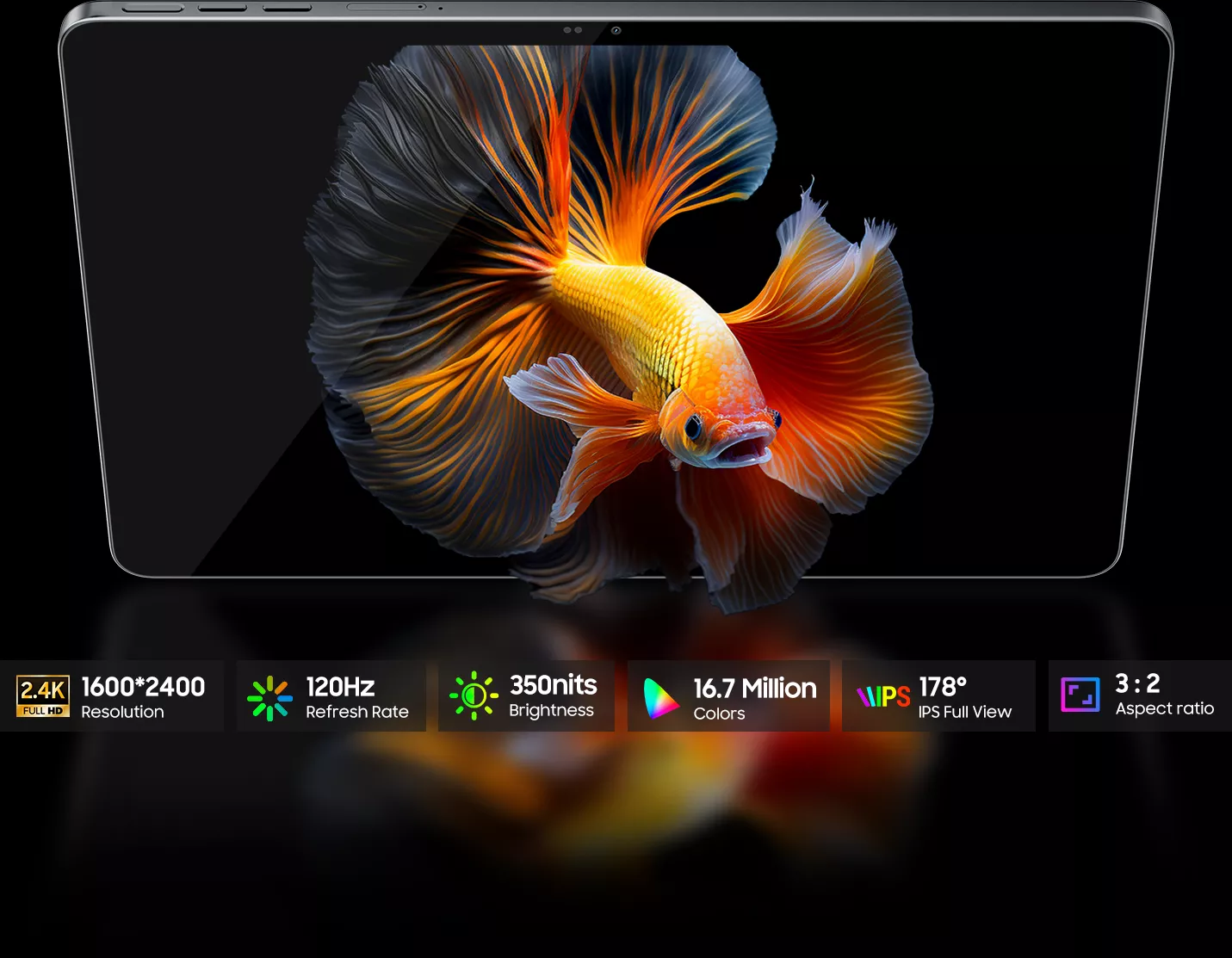The width and height of the screenshot is (1232, 958).
Task: Click the card tray slot on tablet's top edge
Action: coord(386,7)
